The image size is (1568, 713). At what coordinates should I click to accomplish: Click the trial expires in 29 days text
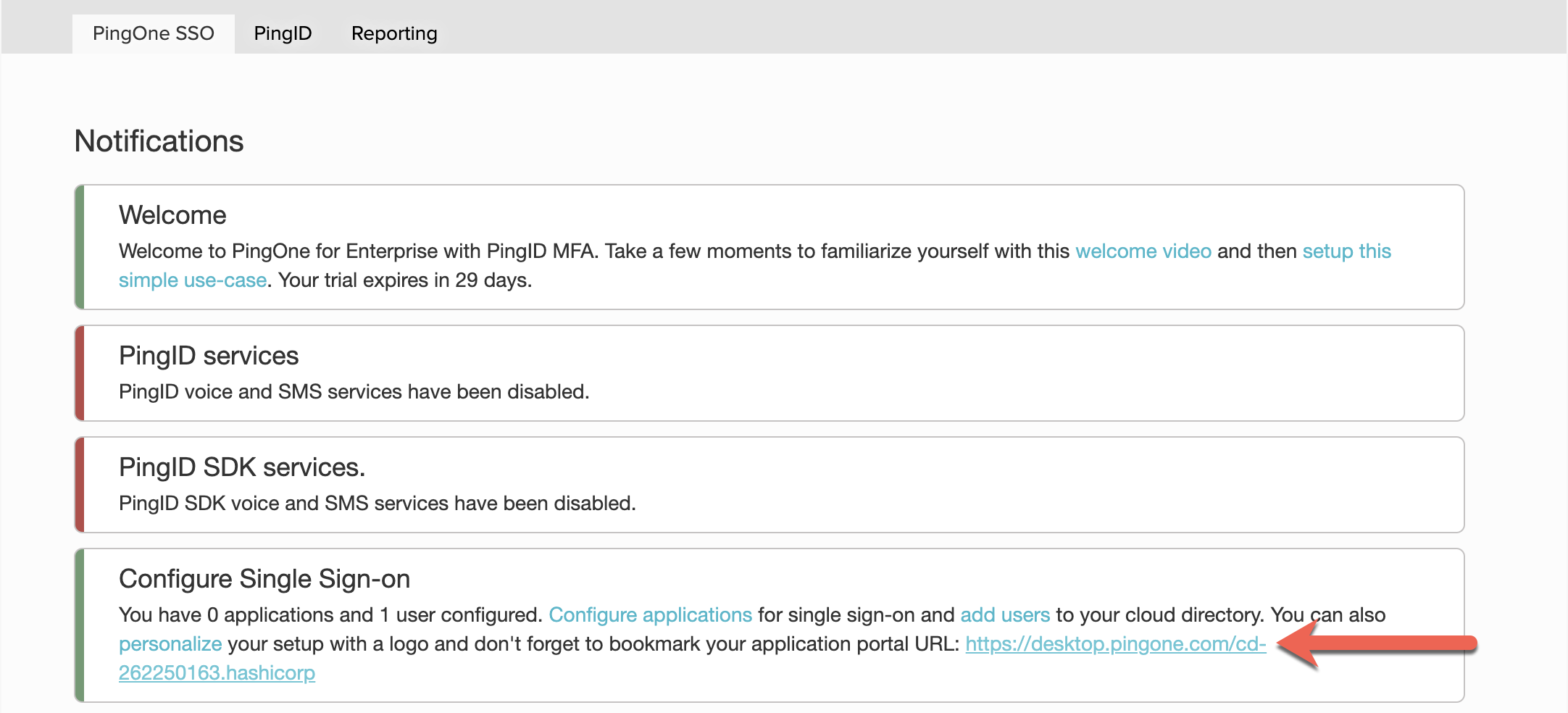click(405, 280)
